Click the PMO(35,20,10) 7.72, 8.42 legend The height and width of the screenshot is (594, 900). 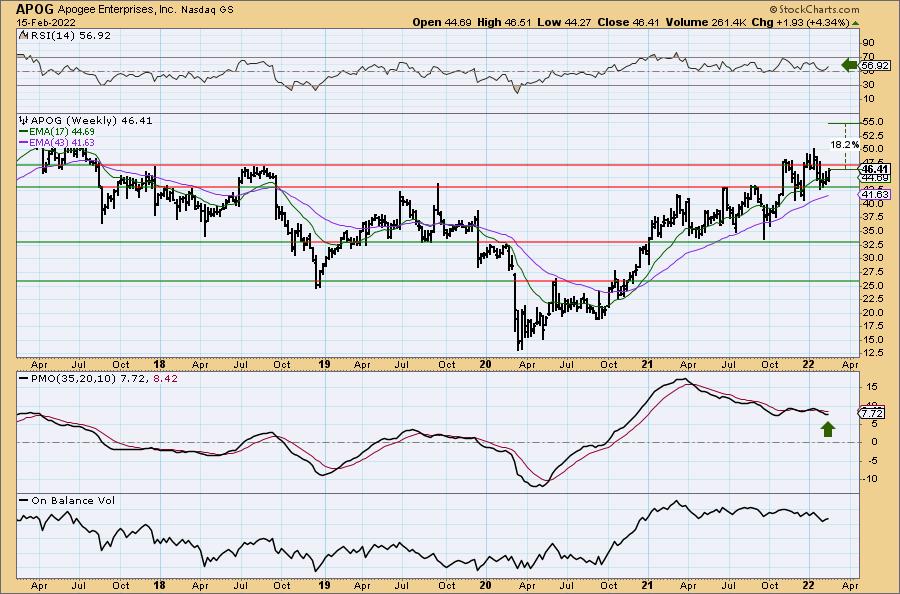[x=99, y=379]
